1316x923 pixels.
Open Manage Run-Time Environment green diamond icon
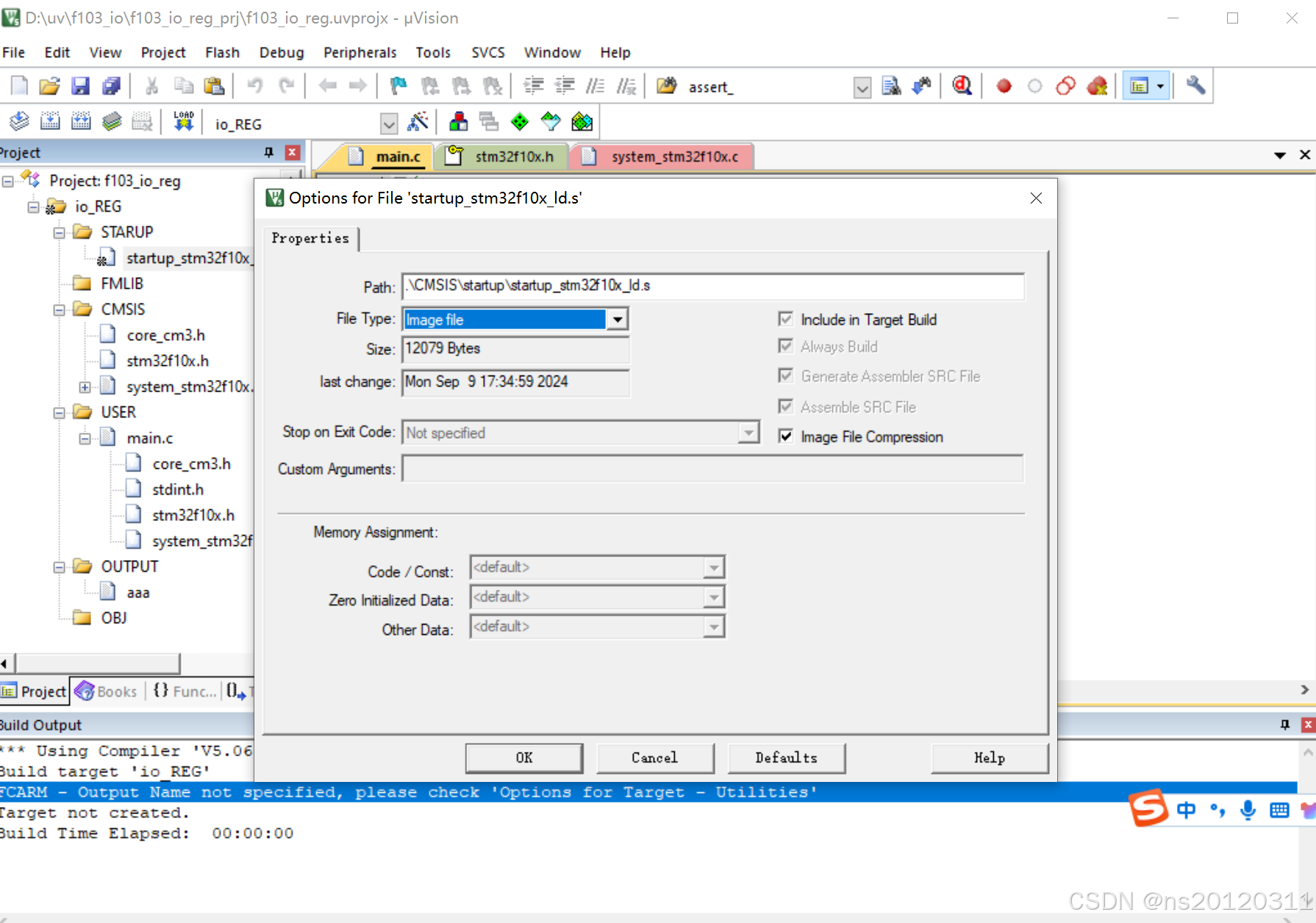click(518, 121)
